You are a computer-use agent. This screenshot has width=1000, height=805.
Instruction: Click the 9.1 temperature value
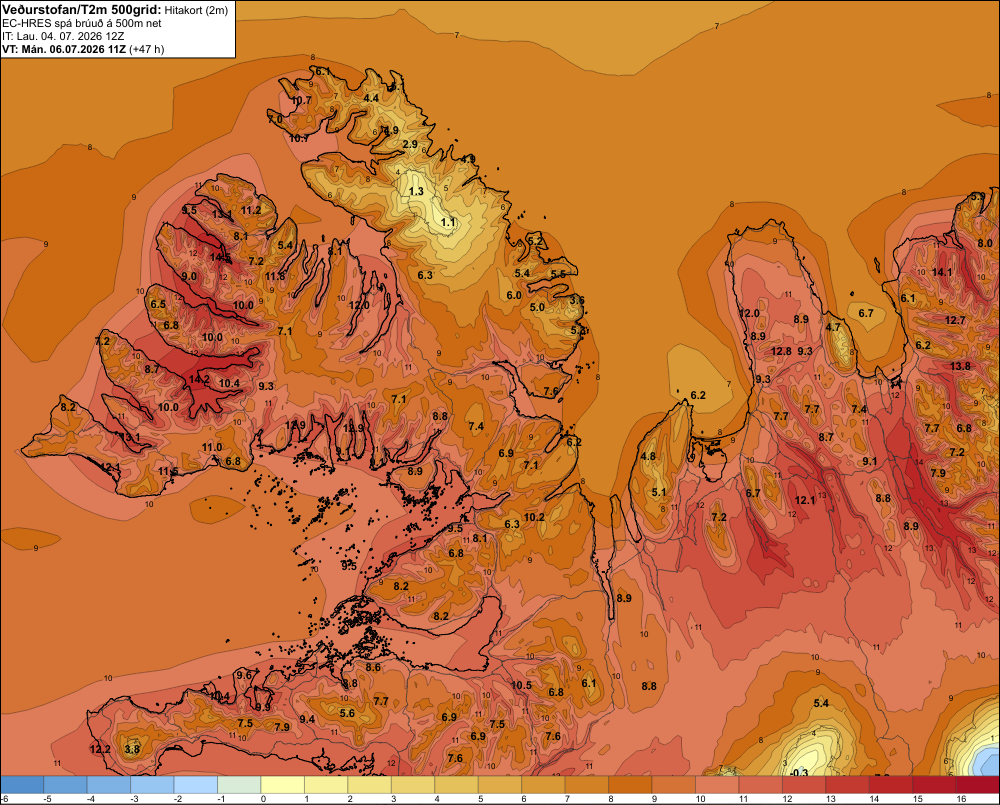(x=869, y=461)
